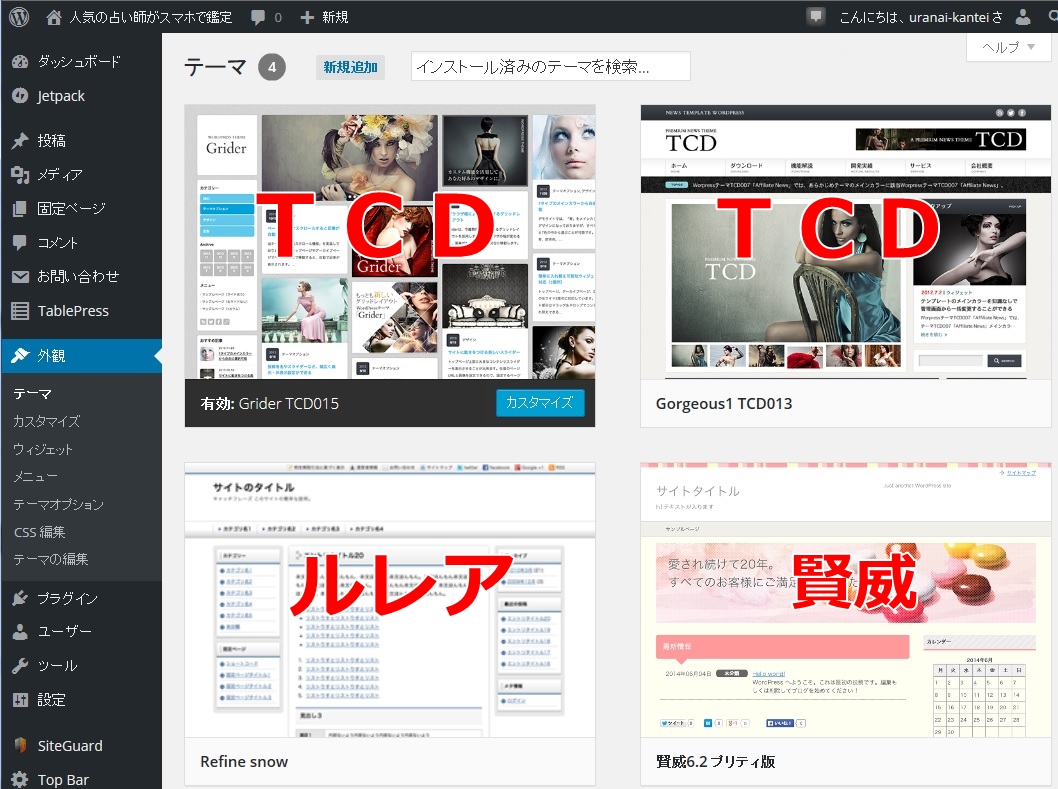
Task: Open comments bubble icon in admin bar
Action: pos(258,17)
